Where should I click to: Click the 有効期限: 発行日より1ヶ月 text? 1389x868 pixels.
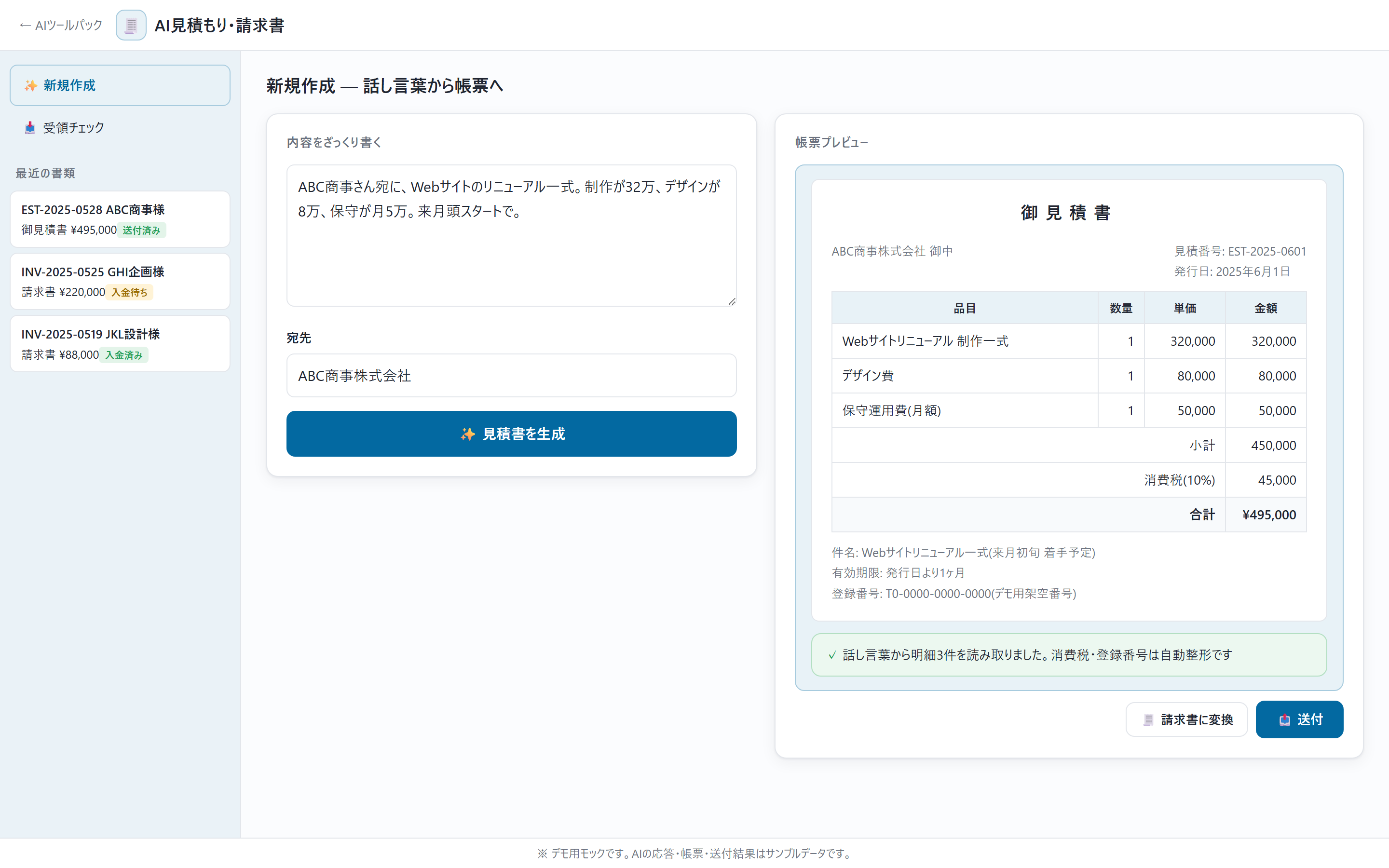898,573
